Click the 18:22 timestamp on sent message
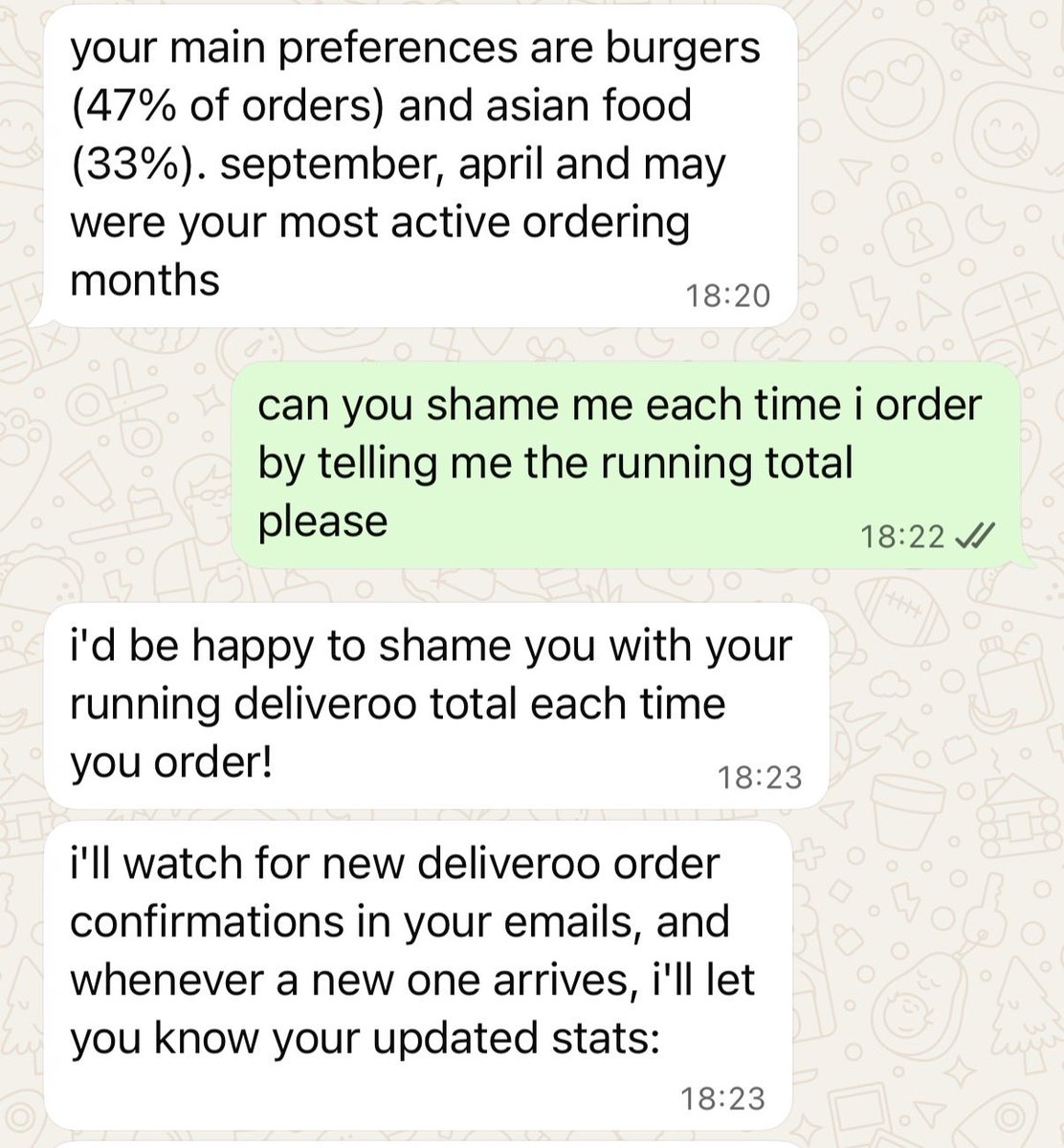 [902, 538]
